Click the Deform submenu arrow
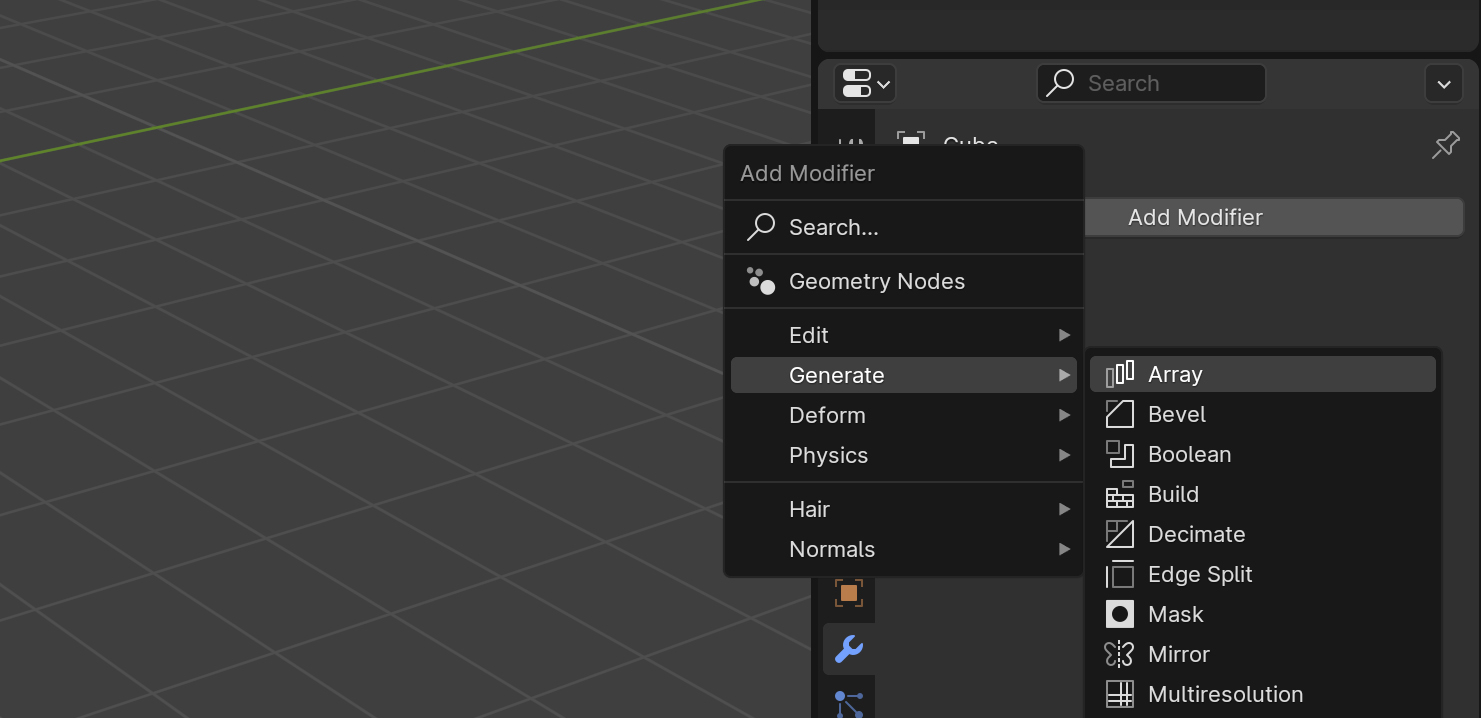1481x718 pixels. [x=1065, y=415]
